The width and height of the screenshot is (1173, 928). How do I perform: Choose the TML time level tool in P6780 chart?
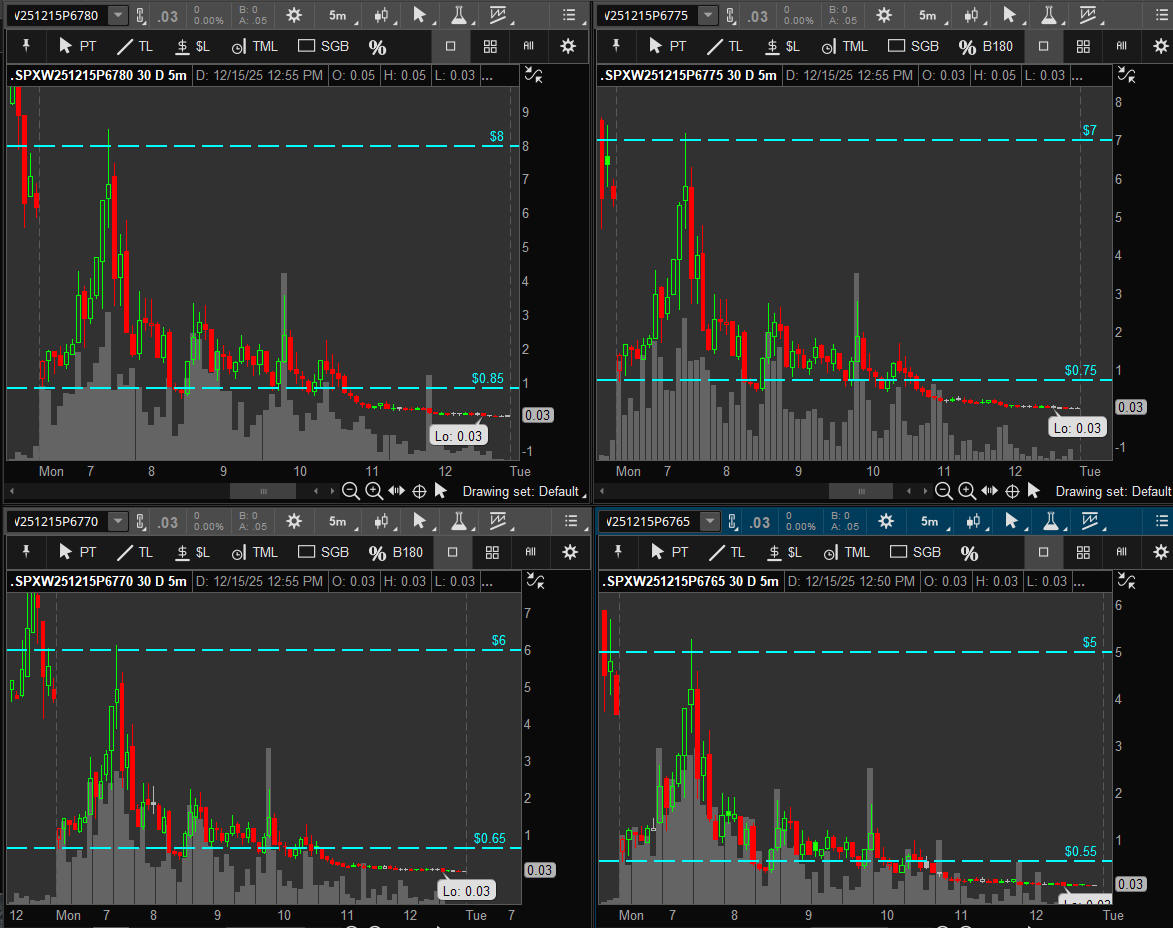tap(254, 46)
